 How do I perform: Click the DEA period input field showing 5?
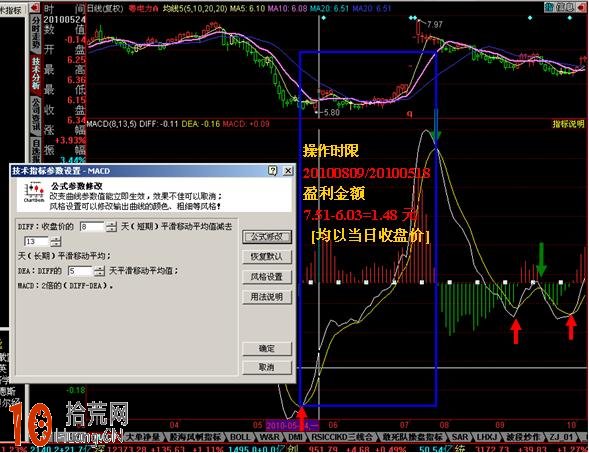80,271
